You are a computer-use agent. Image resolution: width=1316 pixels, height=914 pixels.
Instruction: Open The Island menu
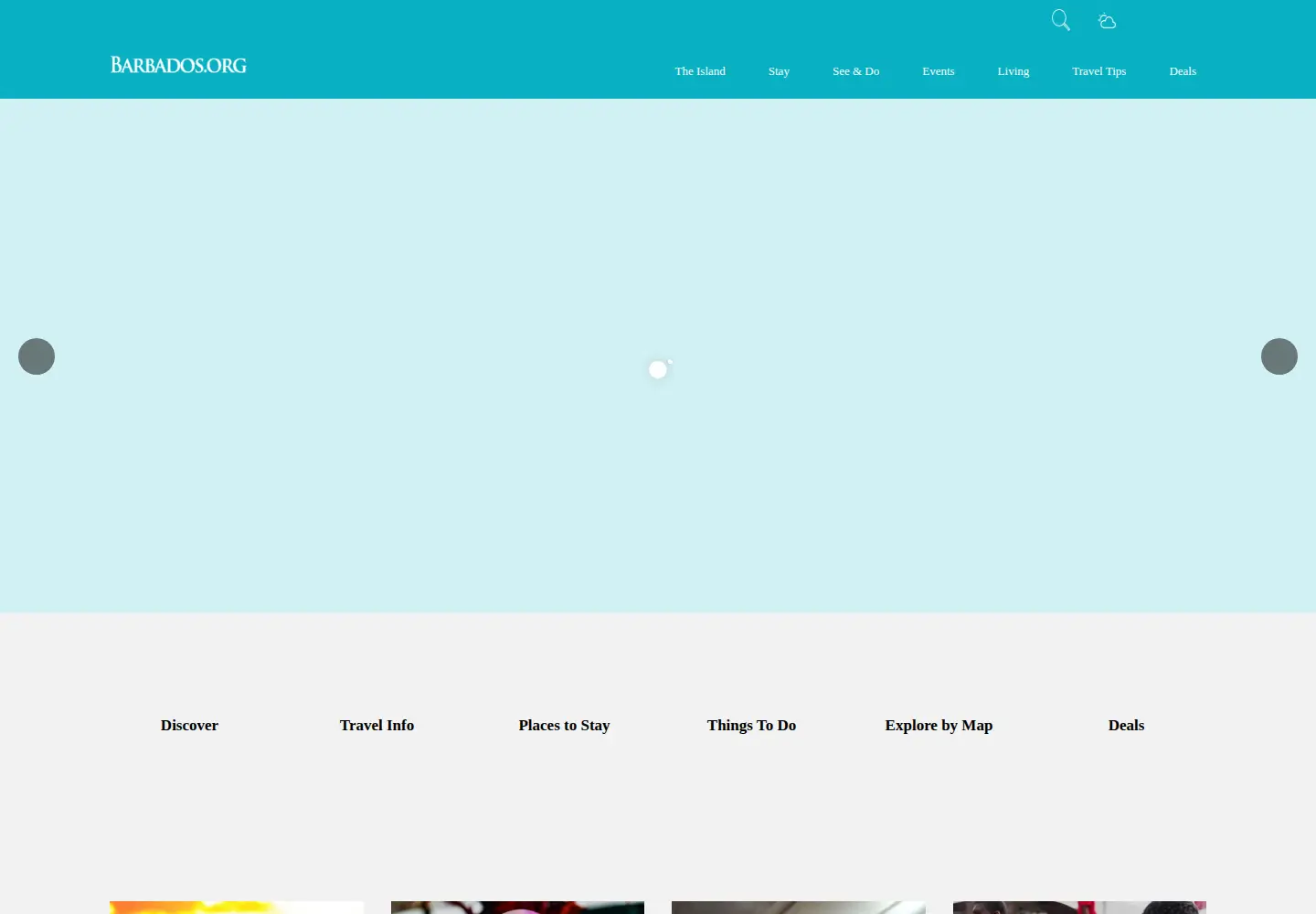point(700,71)
